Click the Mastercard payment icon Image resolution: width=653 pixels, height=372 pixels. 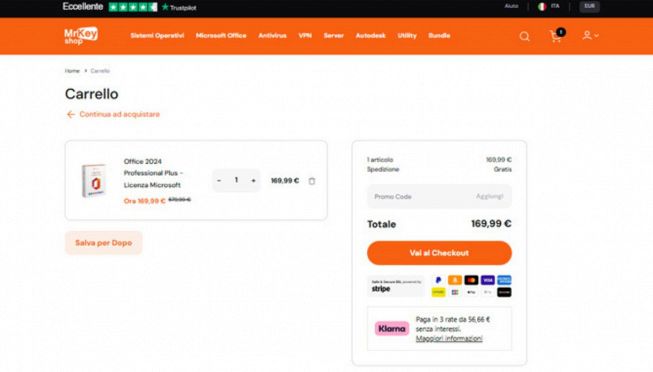[471, 280]
